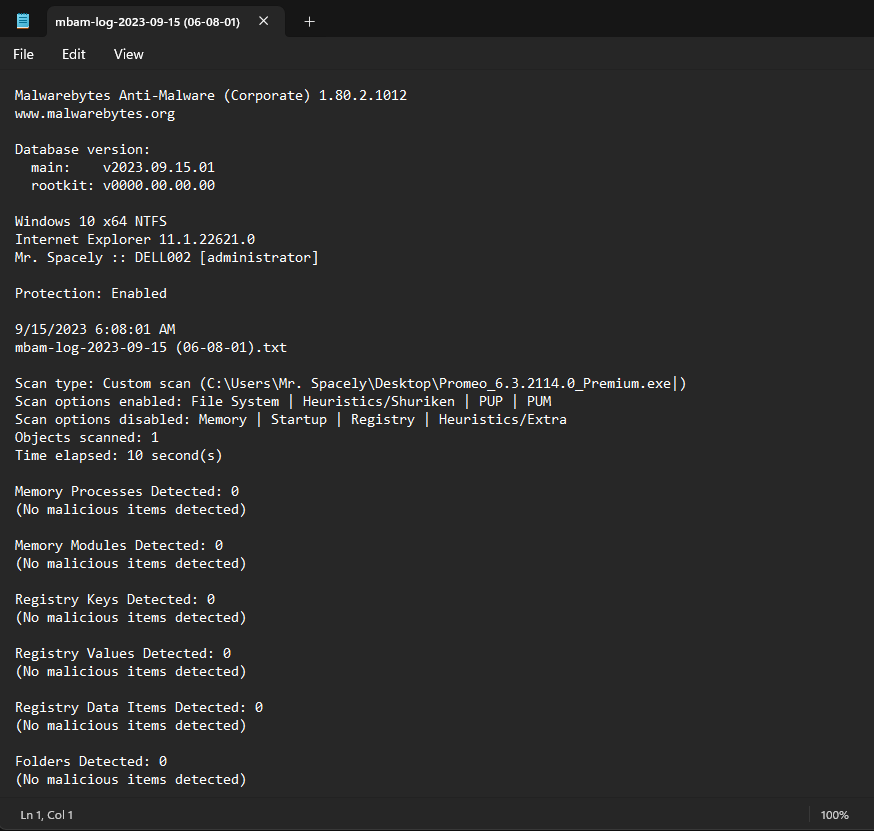874x831 pixels.
Task: Click '(No malicious items detected)' under Memory Processes
Action: click(x=130, y=509)
